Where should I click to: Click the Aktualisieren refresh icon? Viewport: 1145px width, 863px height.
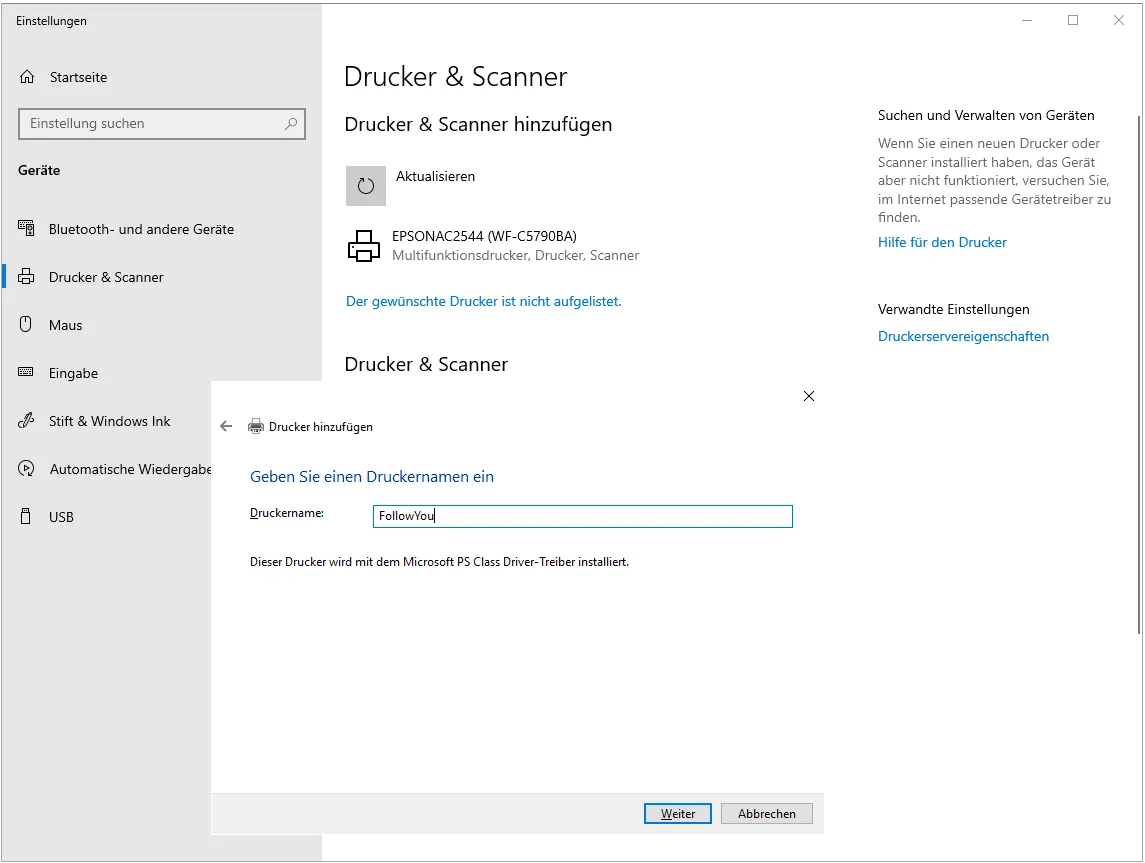click(x=366, y=186)
